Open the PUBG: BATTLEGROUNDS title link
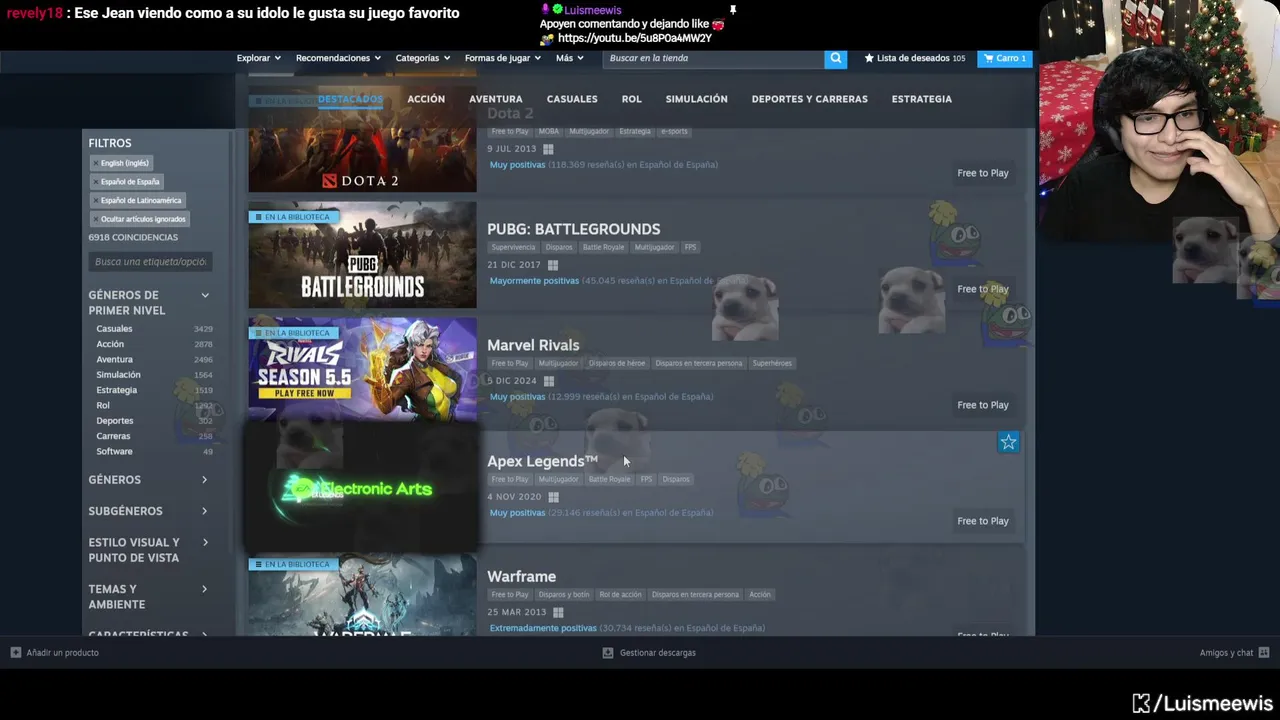 pyautogui.click(x=573, y=229)
